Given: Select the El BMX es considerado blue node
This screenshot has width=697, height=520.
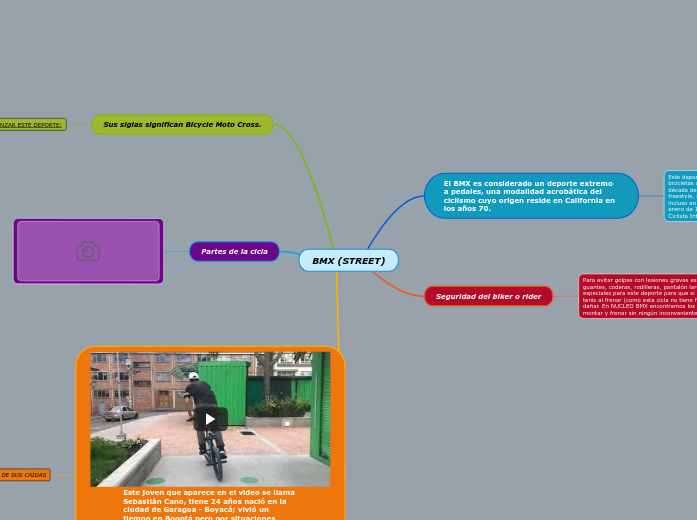Looking at the screenshot, I should tap(531, 196).
